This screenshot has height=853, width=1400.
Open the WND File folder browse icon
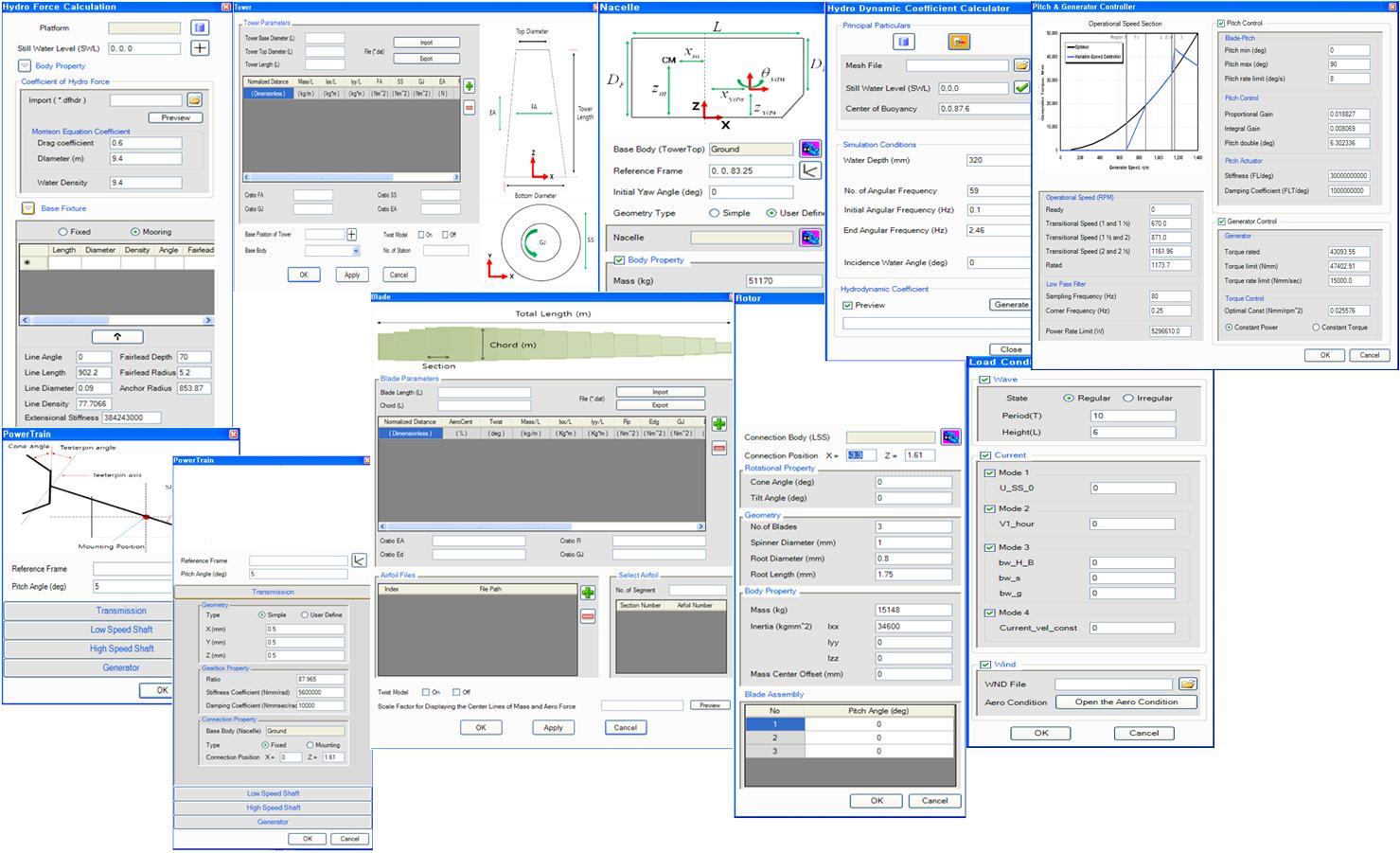1188,684
